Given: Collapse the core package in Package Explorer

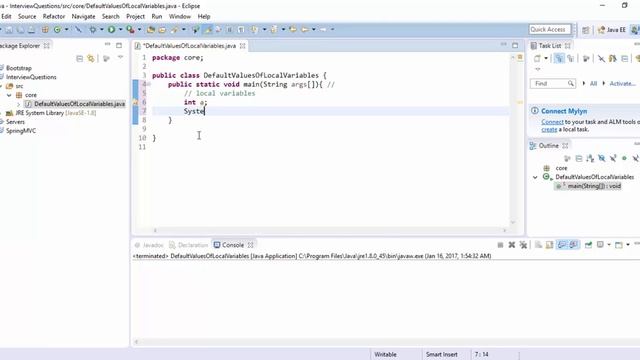Looking at the screenshot, I should [9, 95].
